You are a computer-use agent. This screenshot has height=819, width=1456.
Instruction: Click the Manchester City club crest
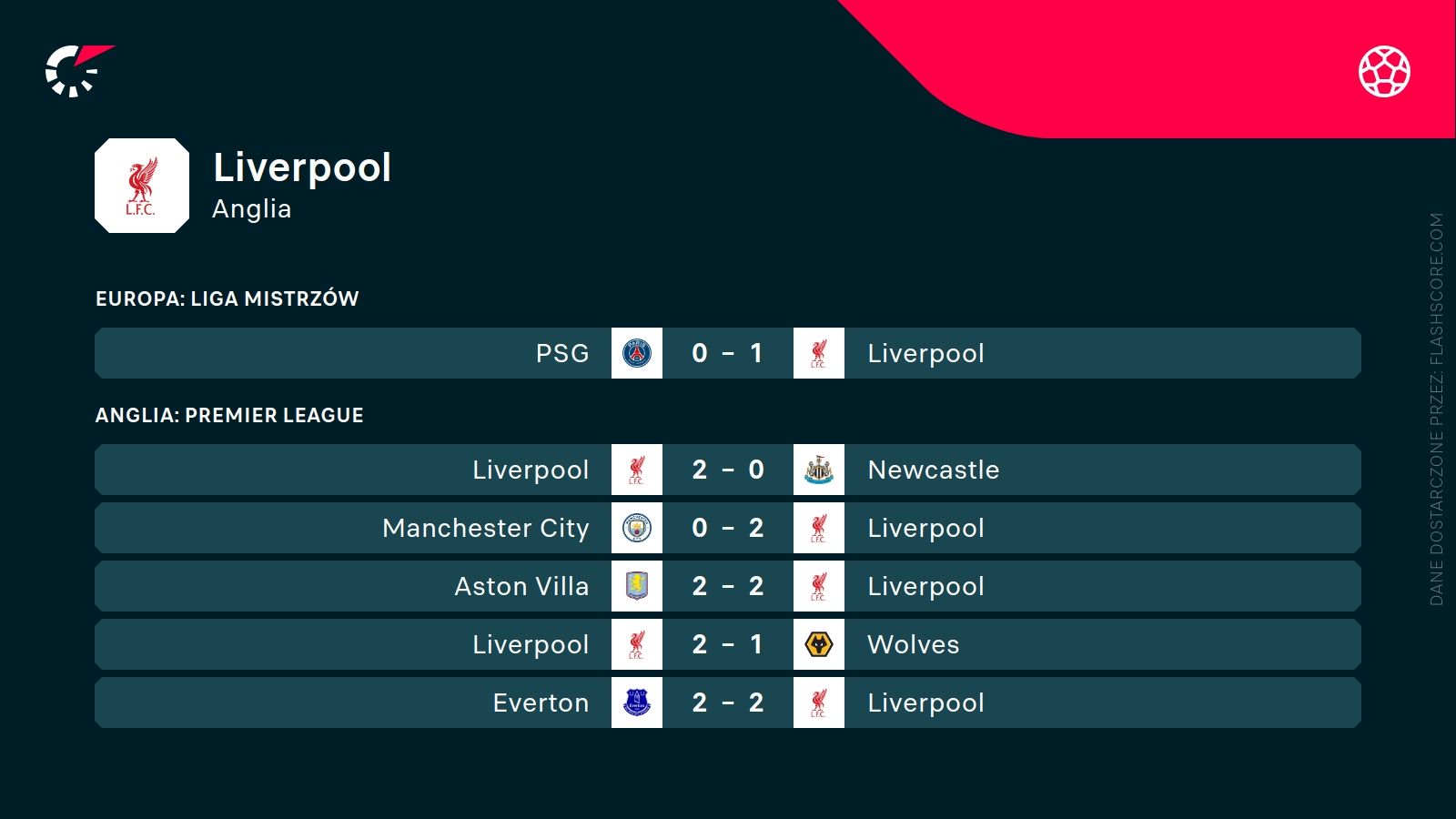637,528
